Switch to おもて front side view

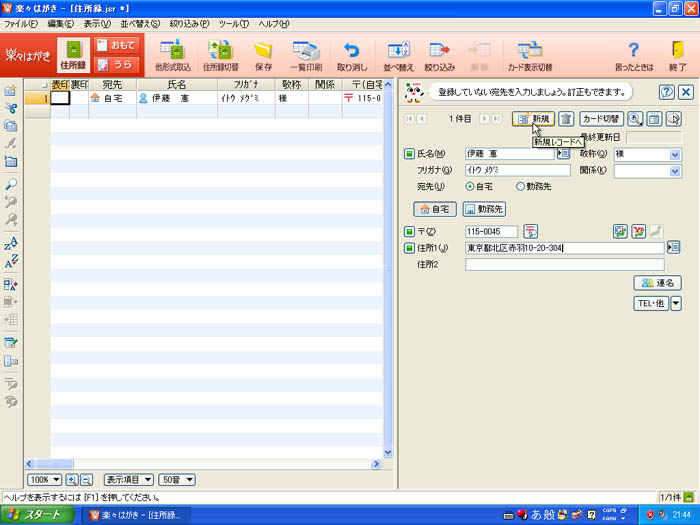coord(117,46)
